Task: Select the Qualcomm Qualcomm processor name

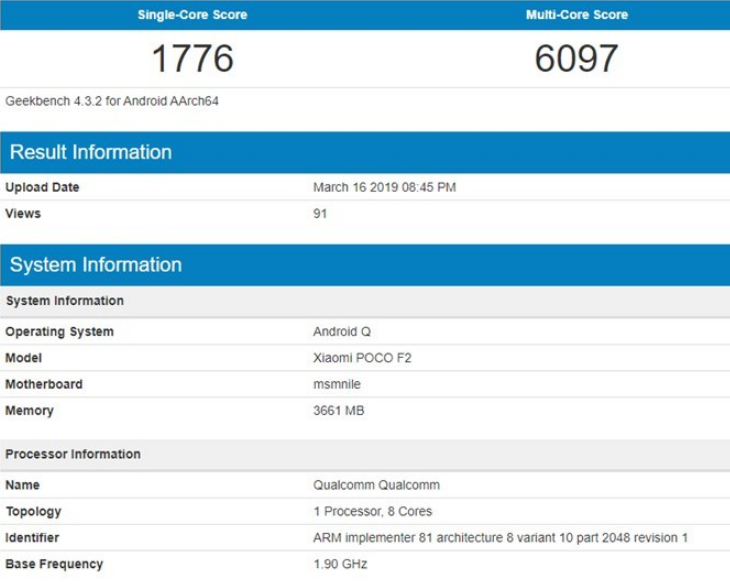Action: [x=377, y=485]
